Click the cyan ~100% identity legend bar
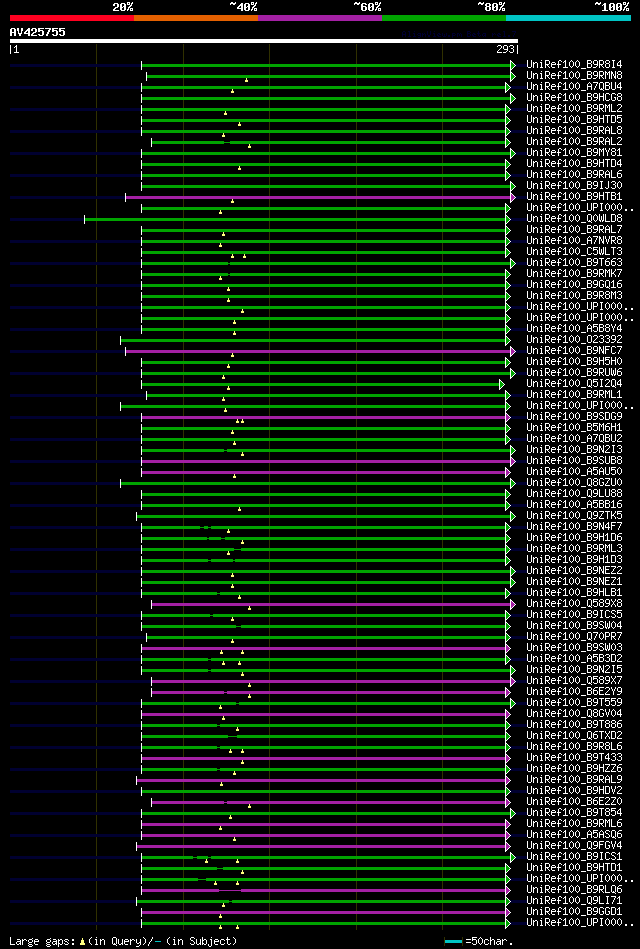The height and width of the screenshot is (949, 640). [569, 18]
